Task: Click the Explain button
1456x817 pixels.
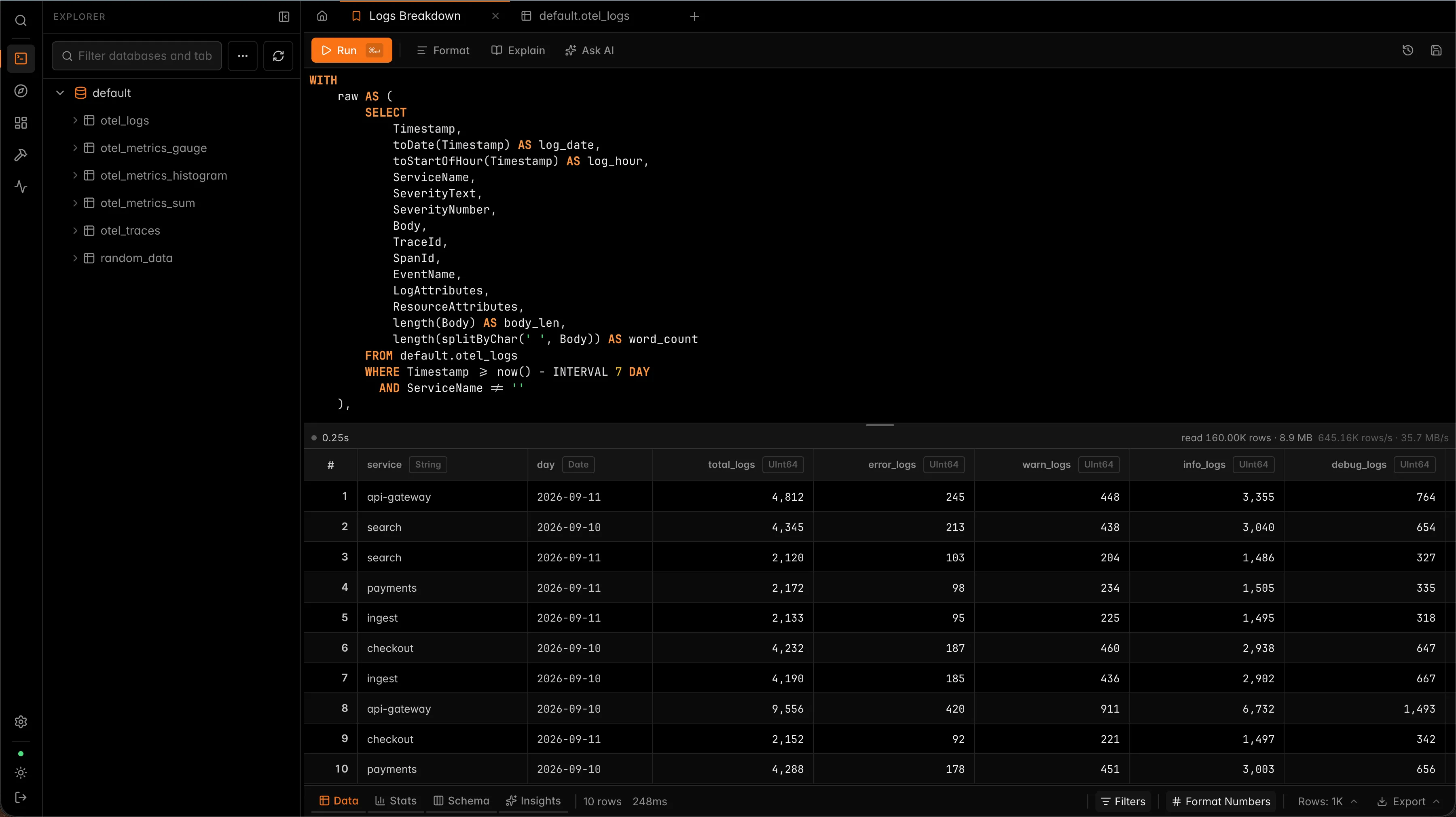Action: [518, 50]
